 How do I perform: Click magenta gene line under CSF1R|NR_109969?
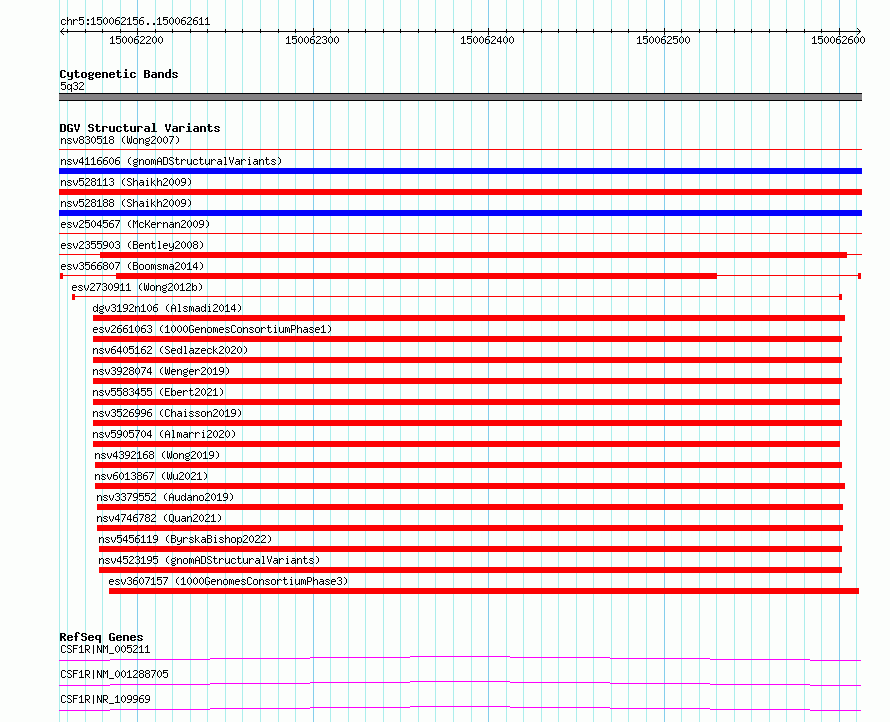pyautogui.click(x=460, y=707)
